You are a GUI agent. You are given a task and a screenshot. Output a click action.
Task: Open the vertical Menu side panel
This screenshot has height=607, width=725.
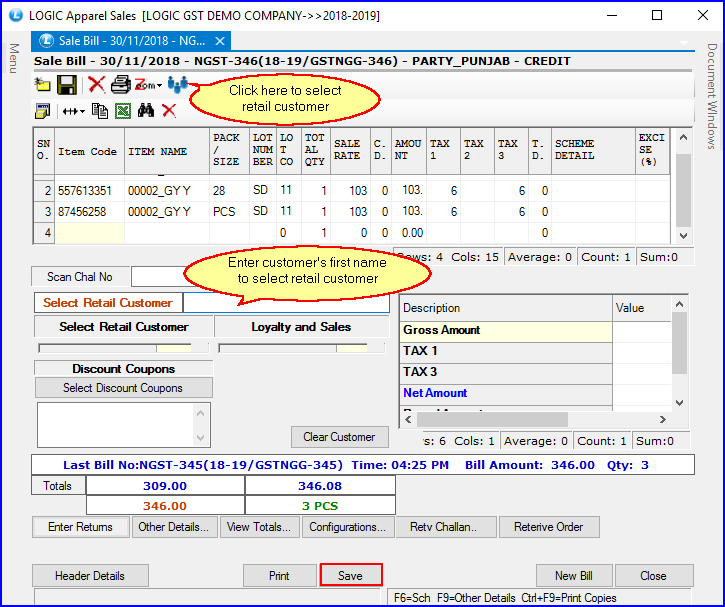coord(14,59)
